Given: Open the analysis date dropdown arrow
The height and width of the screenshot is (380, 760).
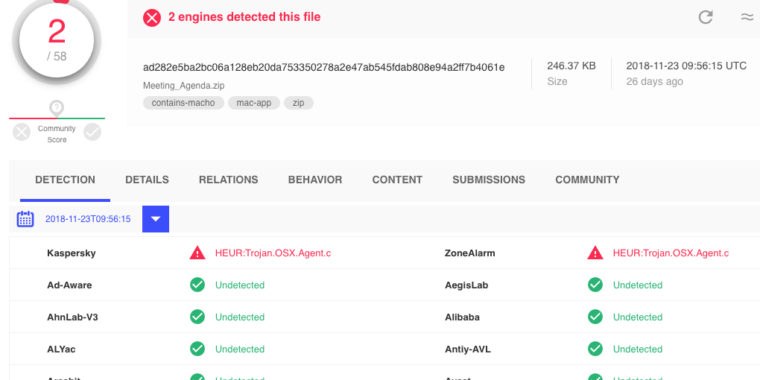Looking at the screenshot, I should [x=156, y=219].
